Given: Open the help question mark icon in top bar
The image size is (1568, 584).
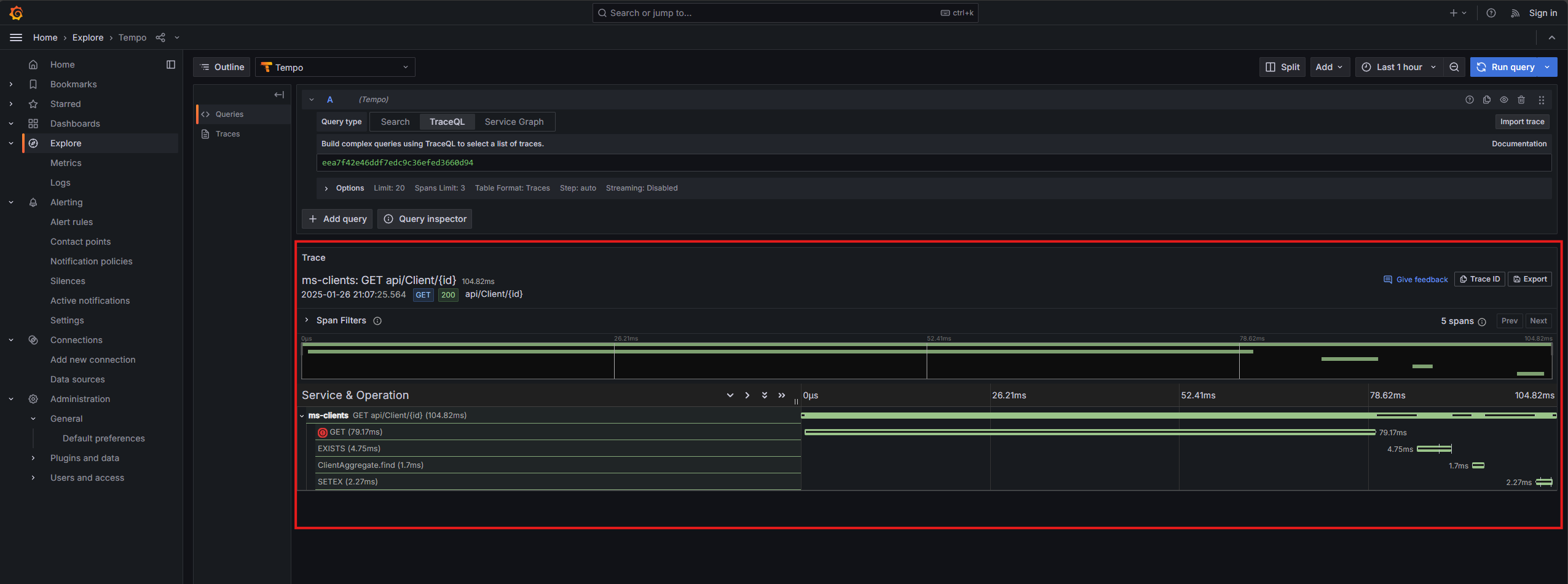Looking at the screenshot, I should click(1491, 13).
